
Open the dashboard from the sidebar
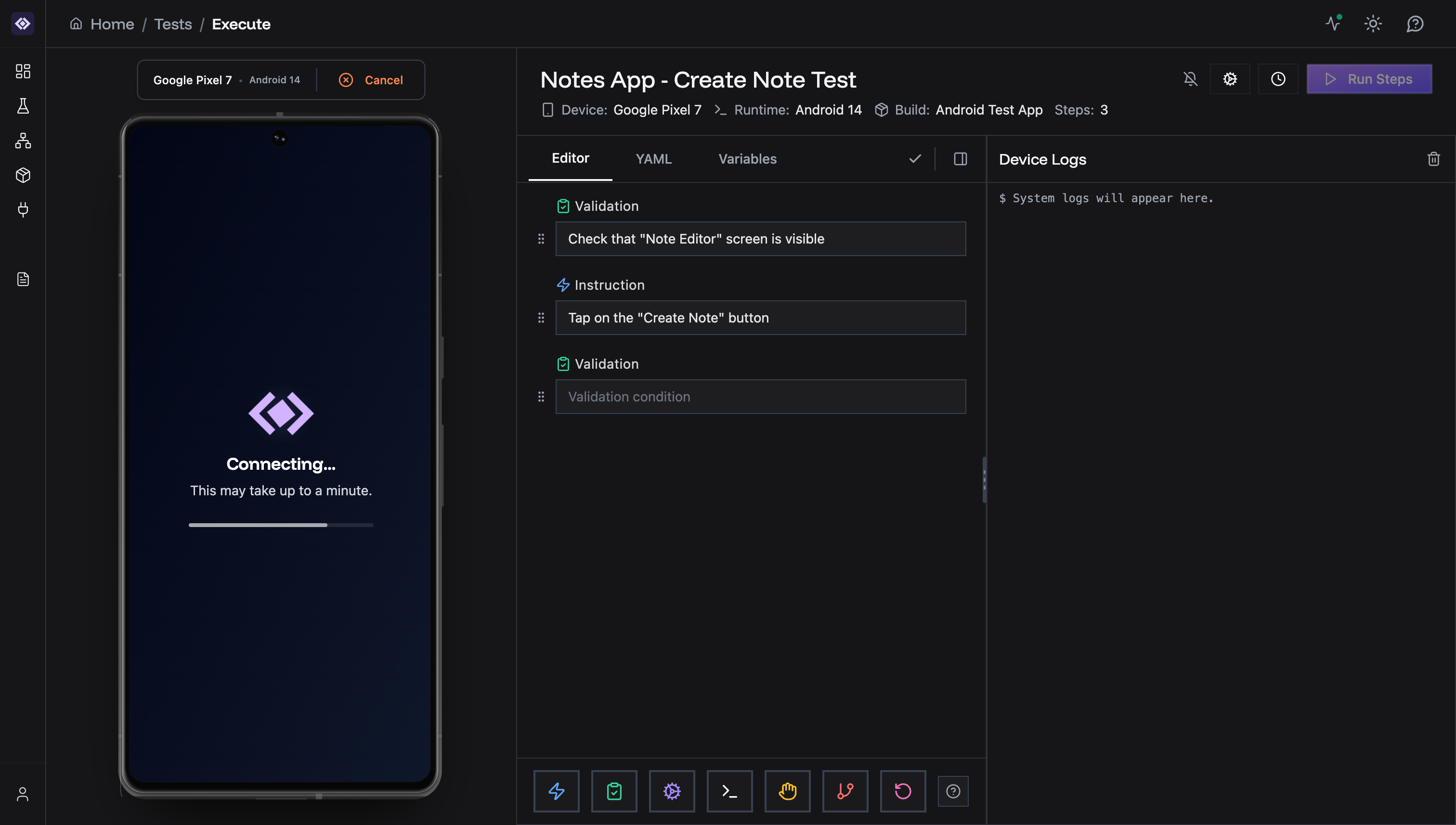tap(23, 71)
